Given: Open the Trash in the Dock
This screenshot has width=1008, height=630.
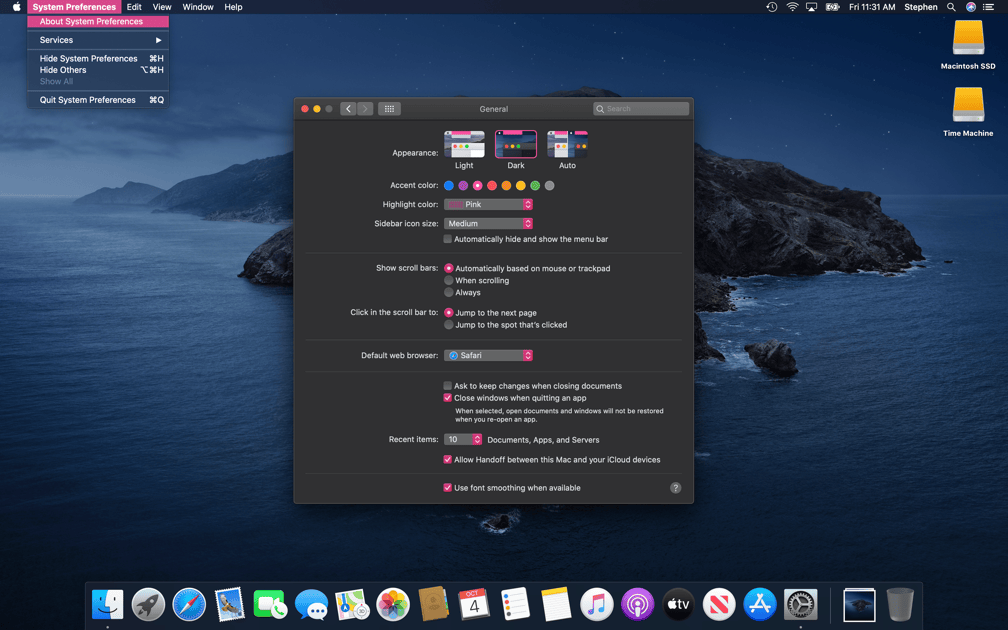Looking at the screenshot, I should pyautogui.click(x=900, y=604).
